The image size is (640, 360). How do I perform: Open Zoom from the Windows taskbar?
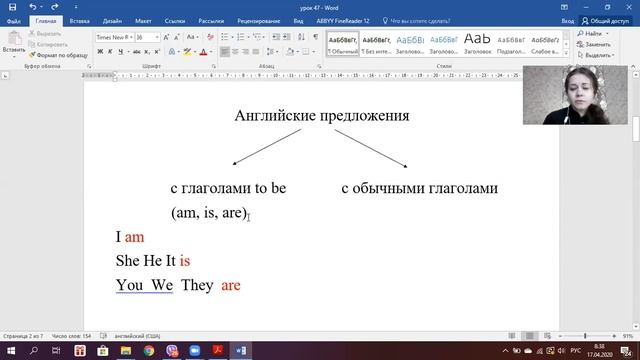tap(195, 351)
